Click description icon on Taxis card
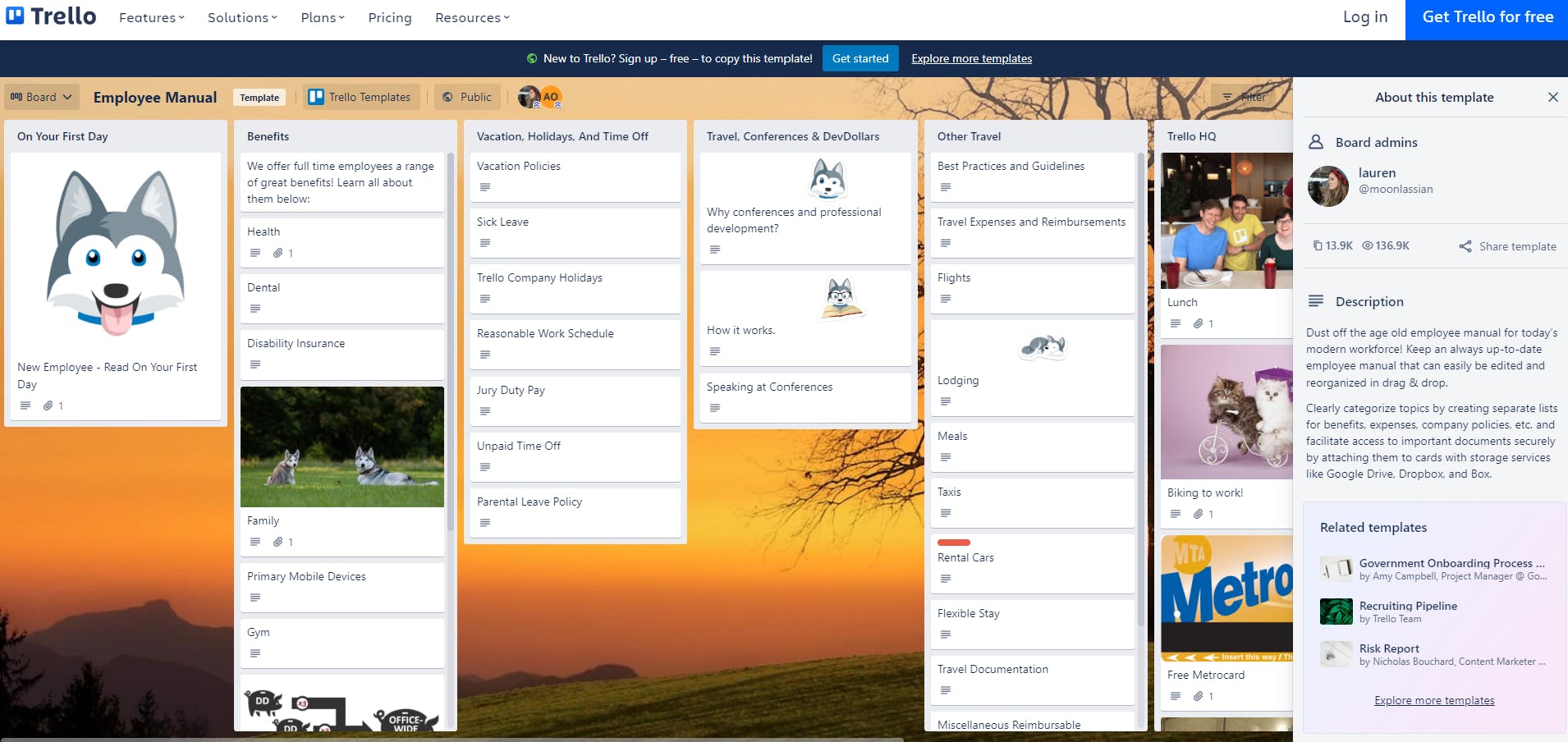The width and height of the screenshot is (1568, 742). (946, 513)
